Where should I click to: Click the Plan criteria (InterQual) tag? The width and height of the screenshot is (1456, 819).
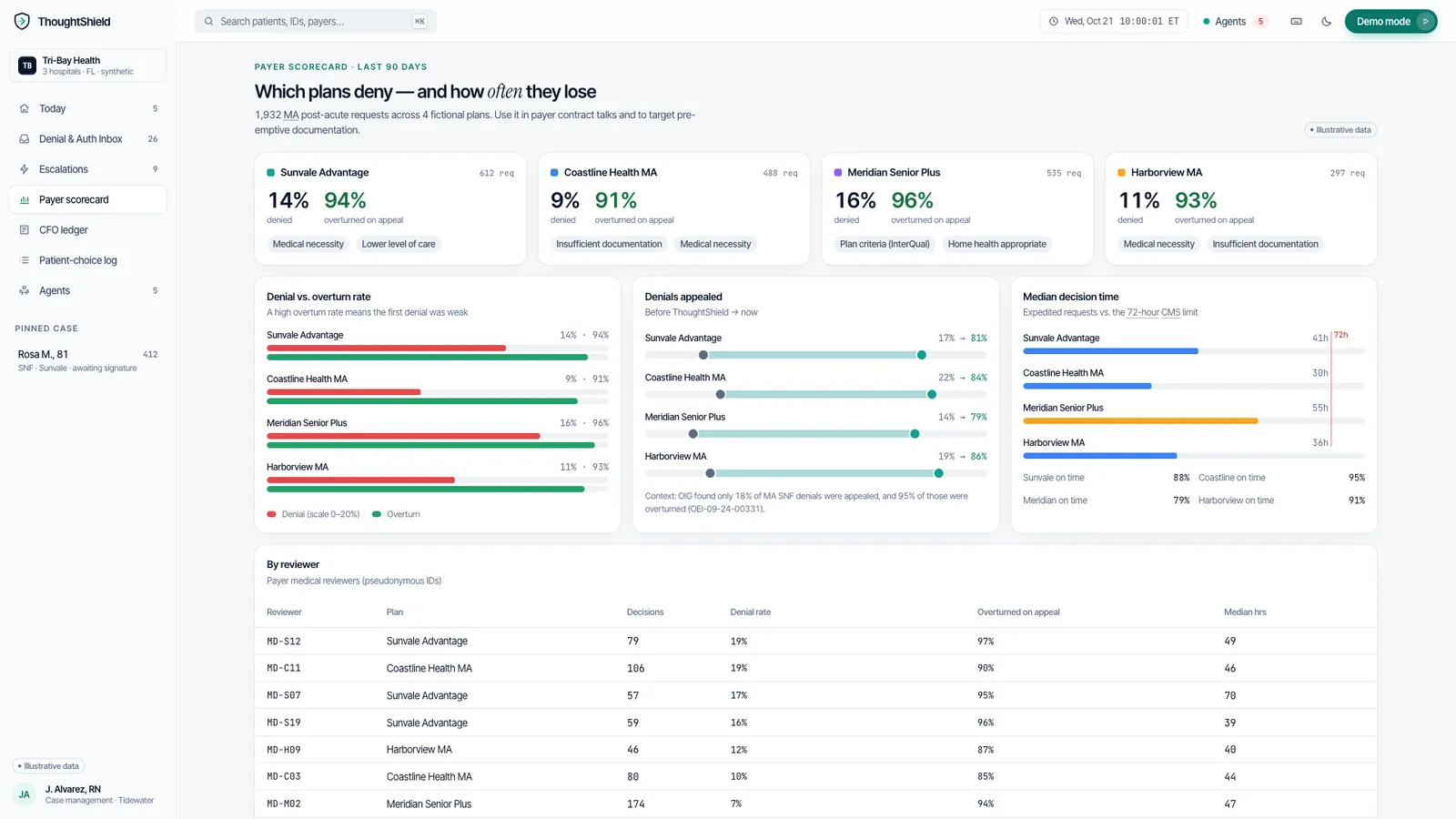[x=885, y=244]
